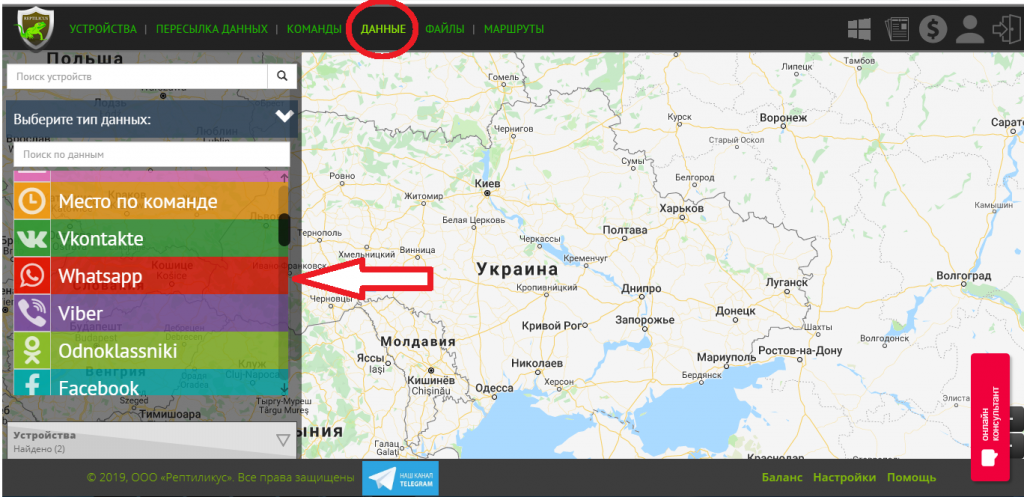Click Донецк on the map
Screen dimensions: 1024x497
click(x=735, y=312)
